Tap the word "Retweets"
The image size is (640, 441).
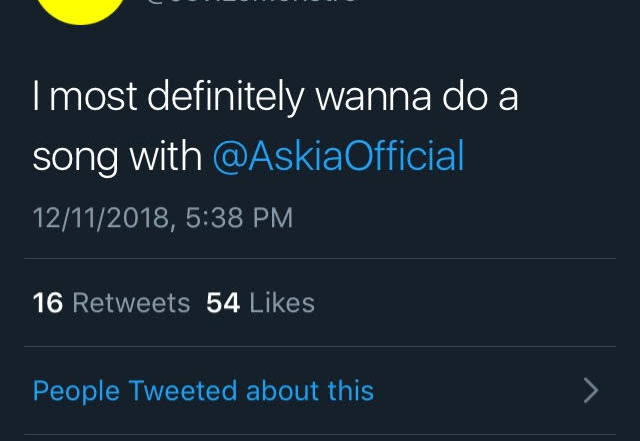pos(131,303)
